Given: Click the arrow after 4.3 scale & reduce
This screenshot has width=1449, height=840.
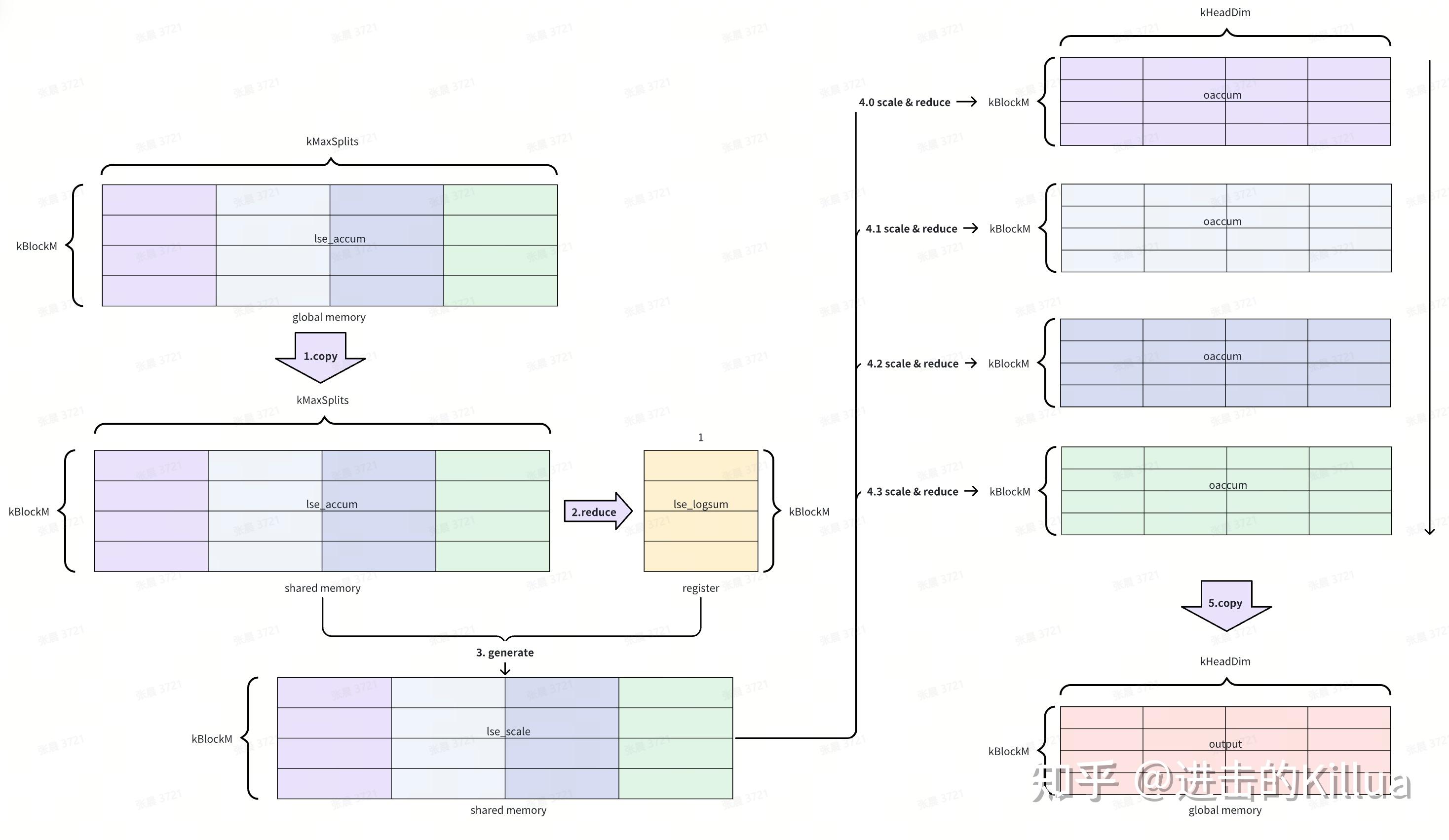Looking at the screenshot, I should (971, 491).
